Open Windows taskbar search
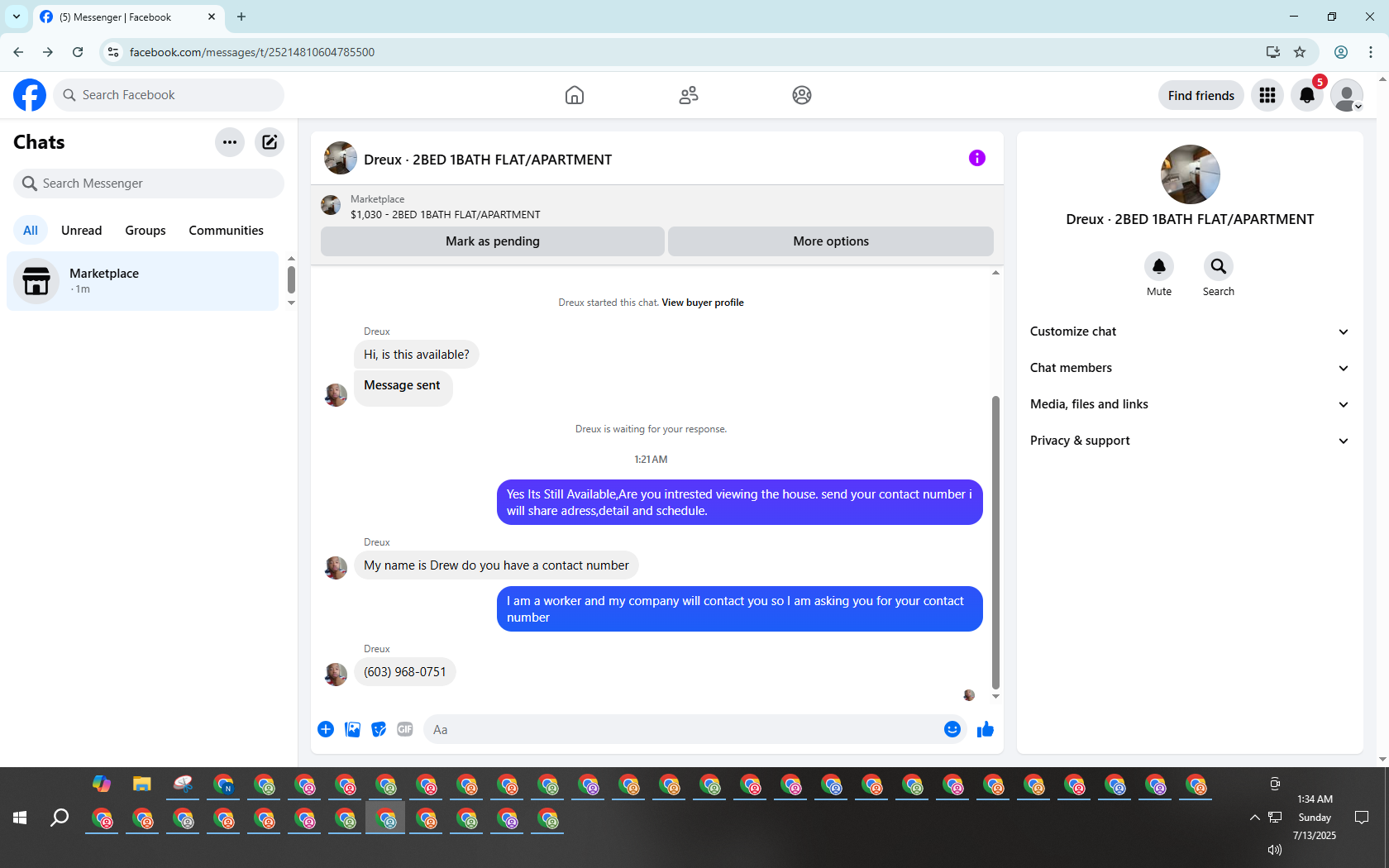This screenshot has height=868, width=1389. click(60, 818)
